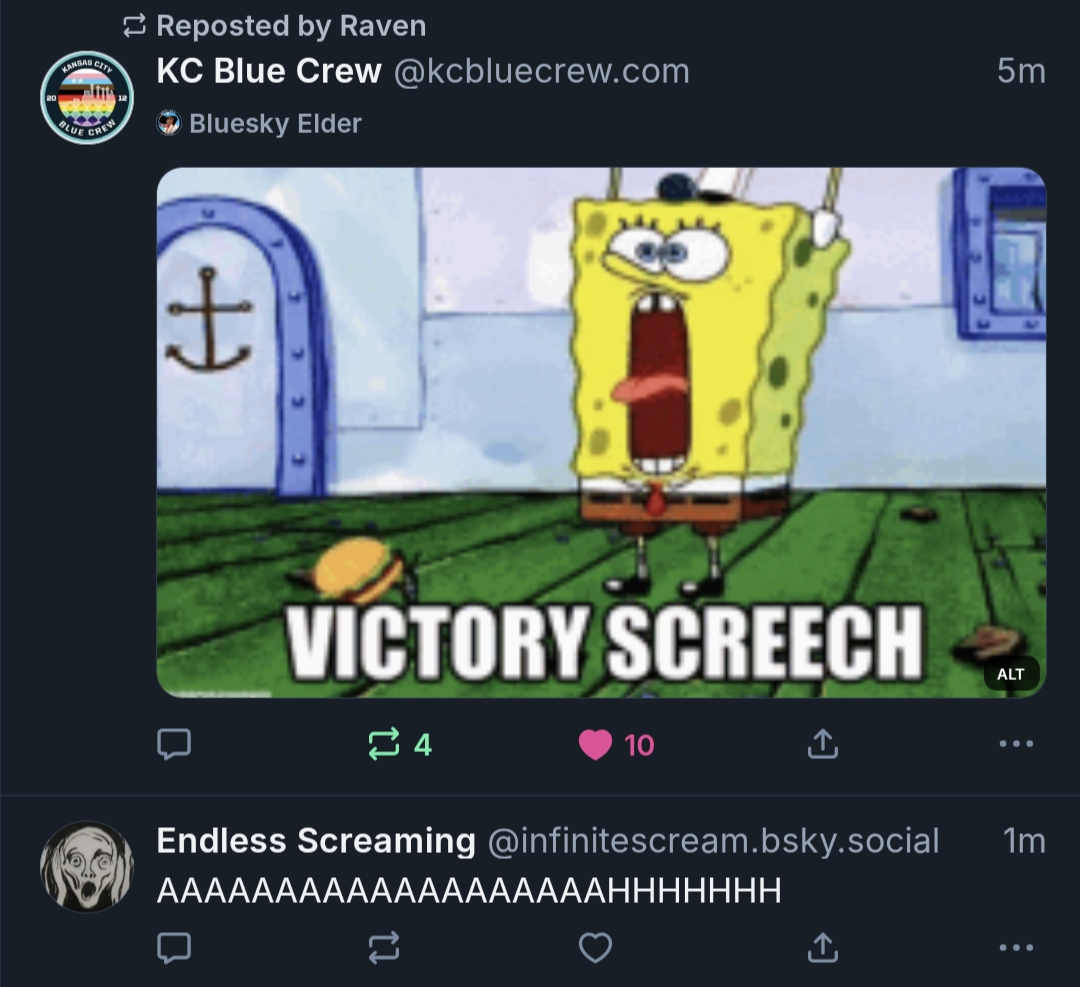This screenshot has width=1080, height=987.
Task: Click the Bluesky Elder label
Action: [x=275, y=123]
